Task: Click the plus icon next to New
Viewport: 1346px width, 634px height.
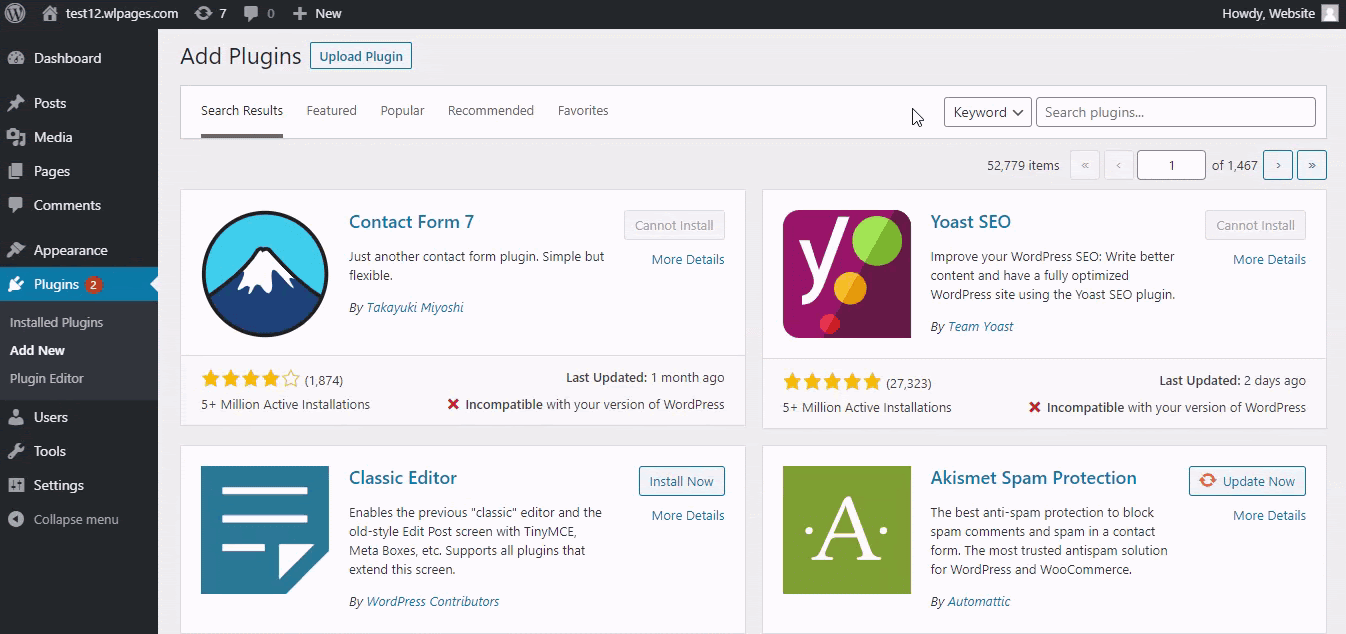Action: [x=300, y=13]
